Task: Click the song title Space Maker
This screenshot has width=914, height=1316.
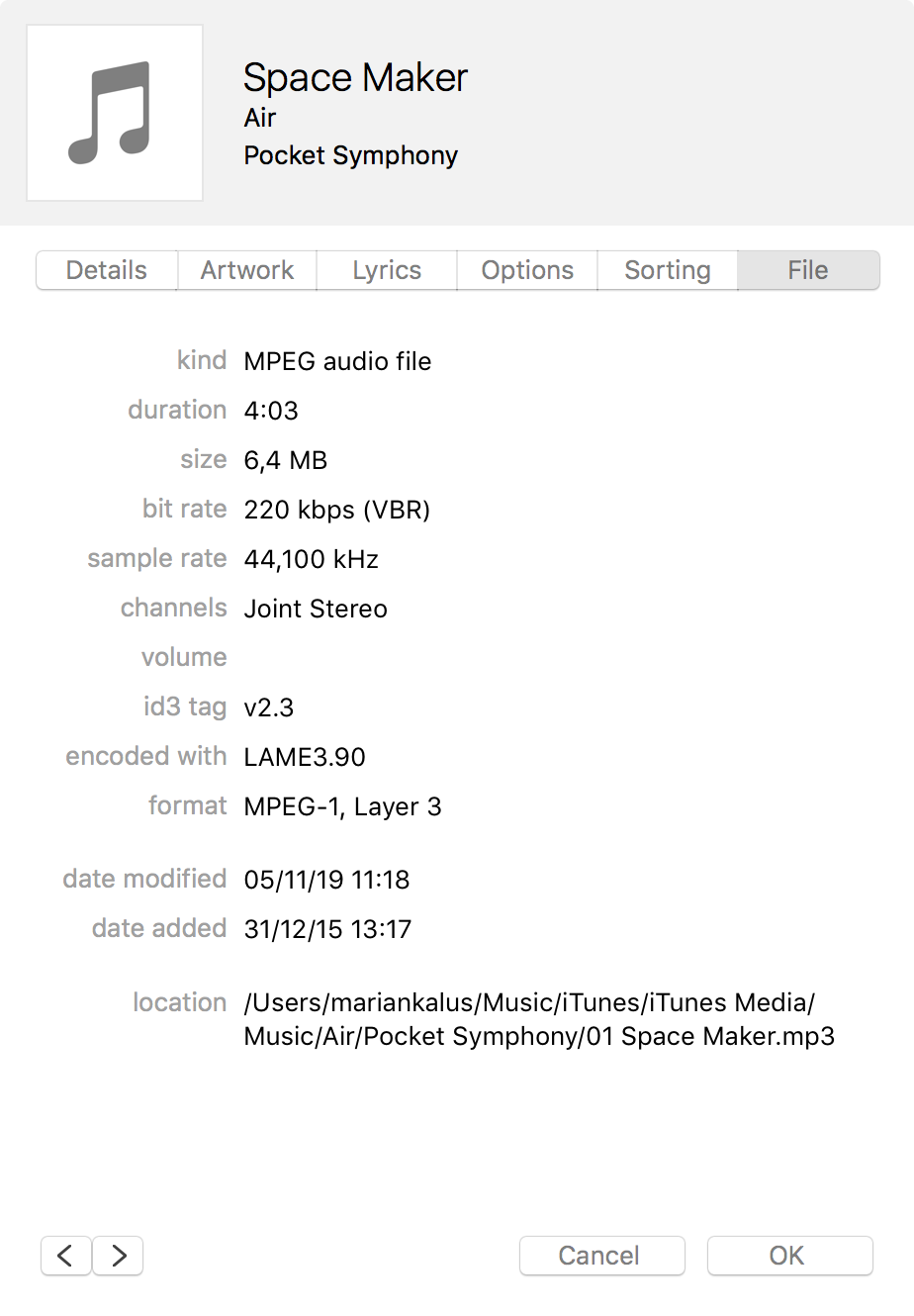Action: click(355, 77)
